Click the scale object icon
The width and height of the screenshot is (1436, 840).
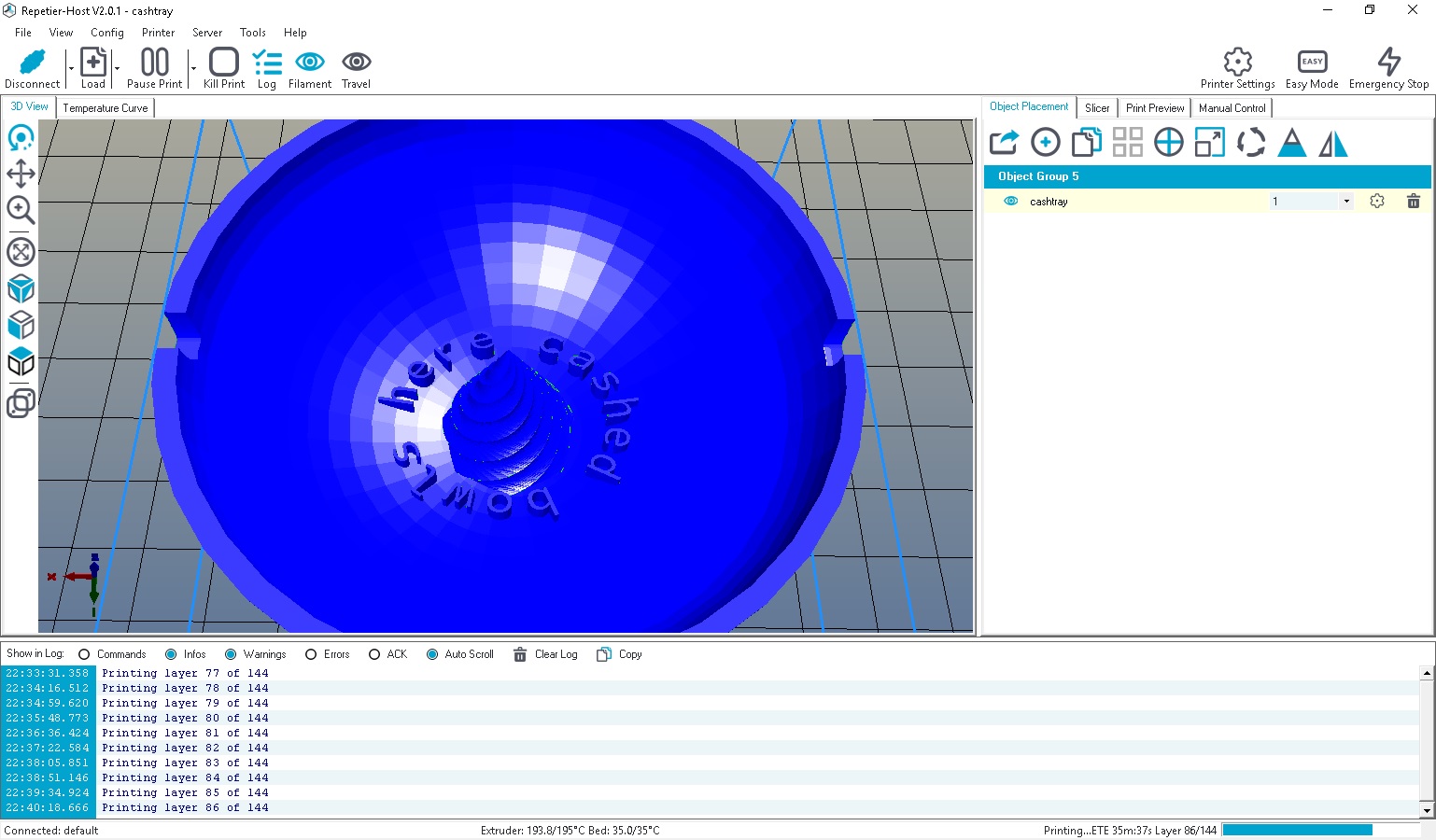(x=1210, y=143)
